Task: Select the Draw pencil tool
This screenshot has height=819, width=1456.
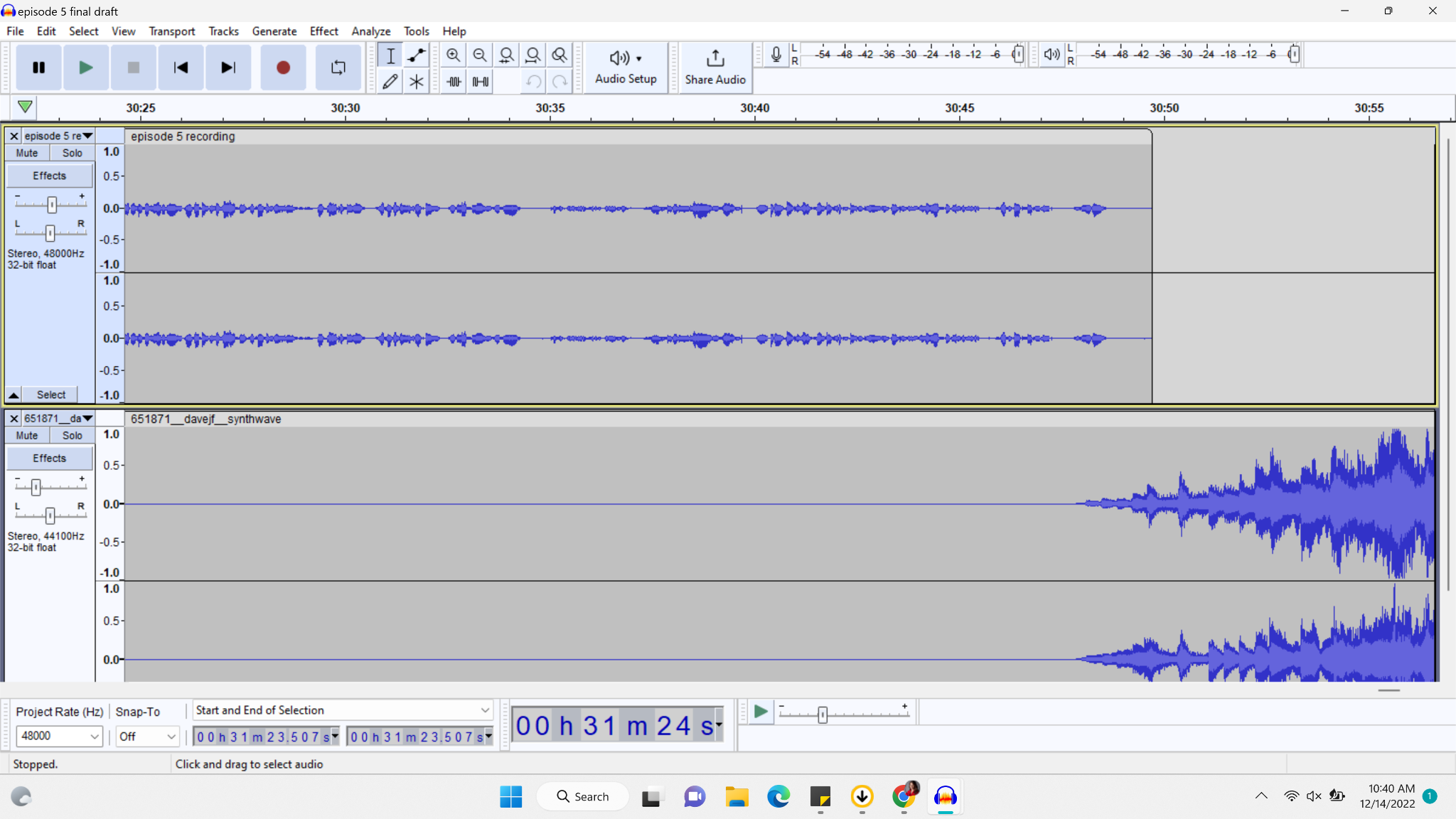Action: click(390, 82)
